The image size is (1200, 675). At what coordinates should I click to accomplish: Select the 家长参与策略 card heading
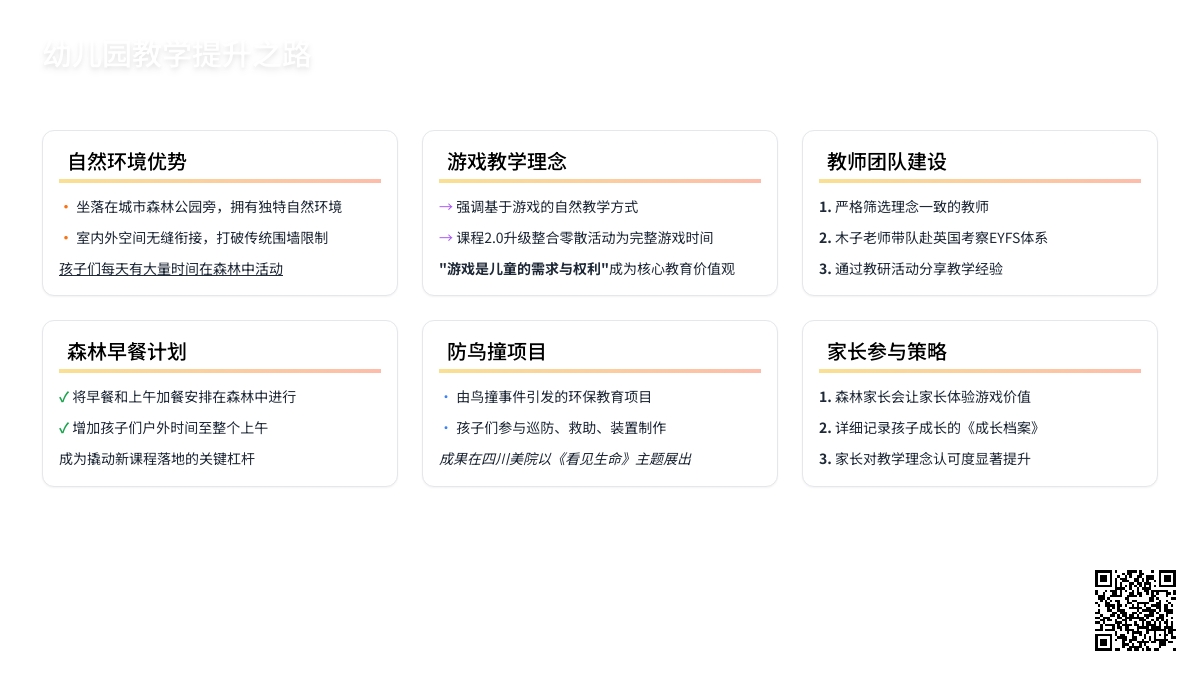pos(887,351)
